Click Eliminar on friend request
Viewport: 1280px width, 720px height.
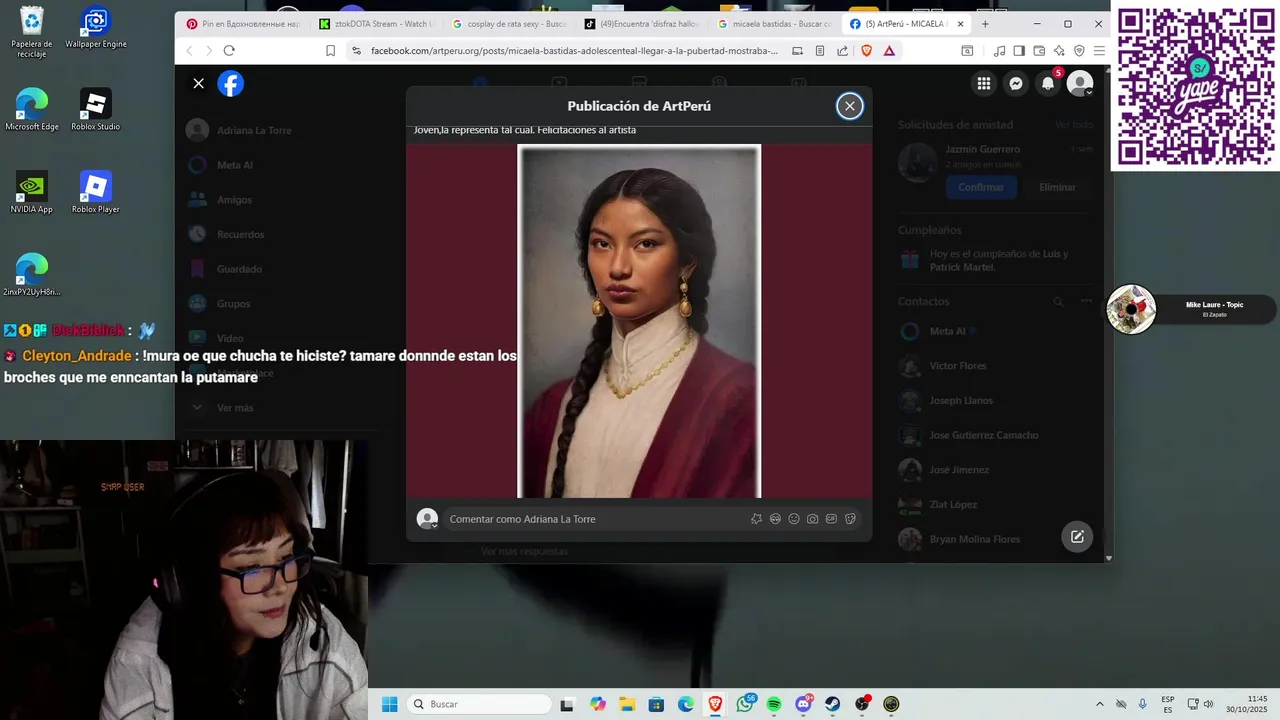click(1057, 187)
